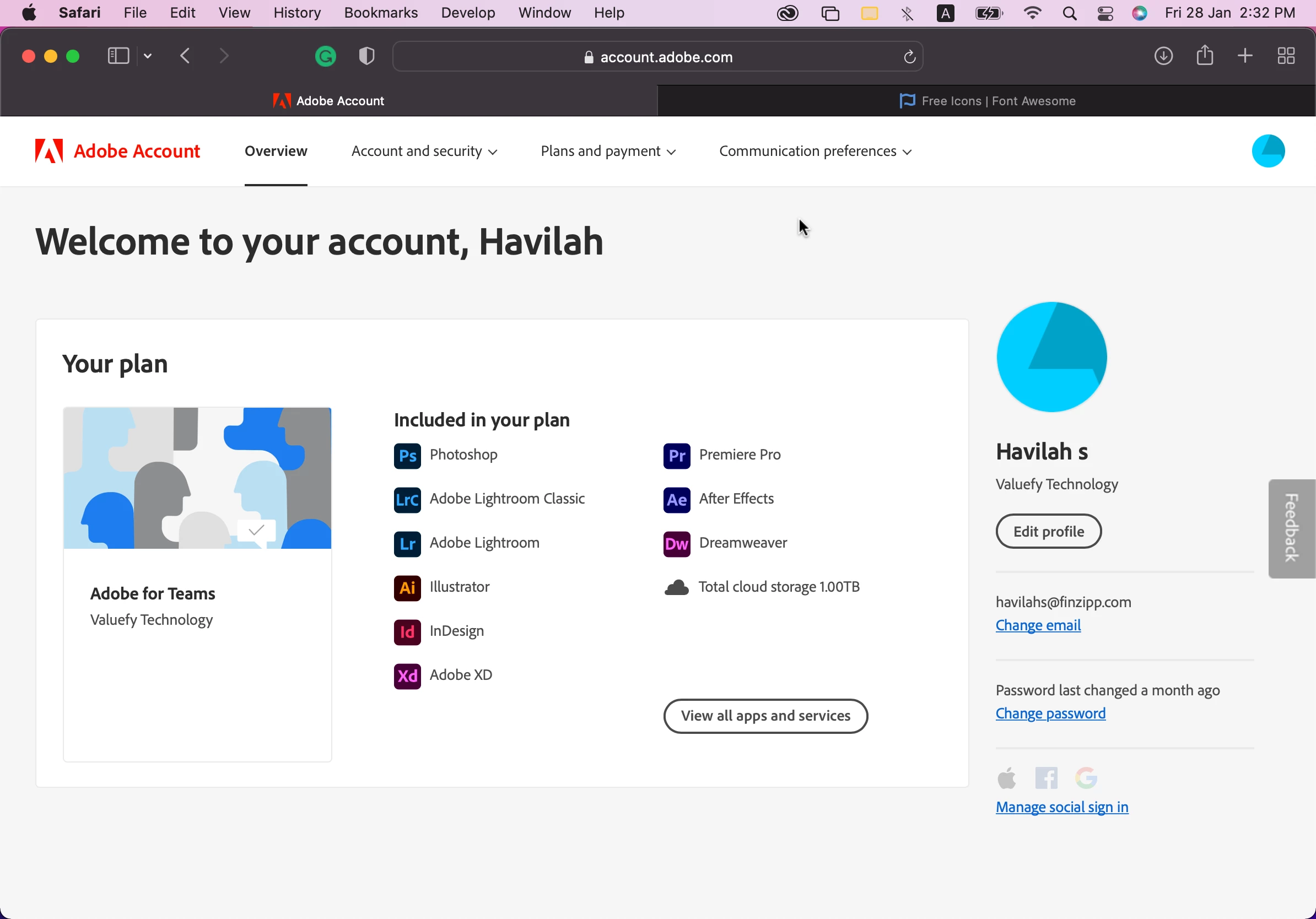Click the Change password link
1316x919 pixels.
pos(1050,713)
